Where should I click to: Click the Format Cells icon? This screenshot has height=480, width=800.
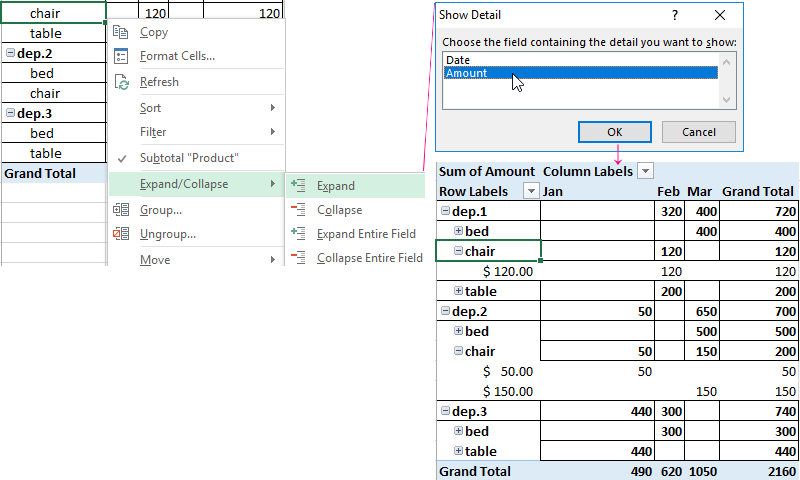click(121, 56)
